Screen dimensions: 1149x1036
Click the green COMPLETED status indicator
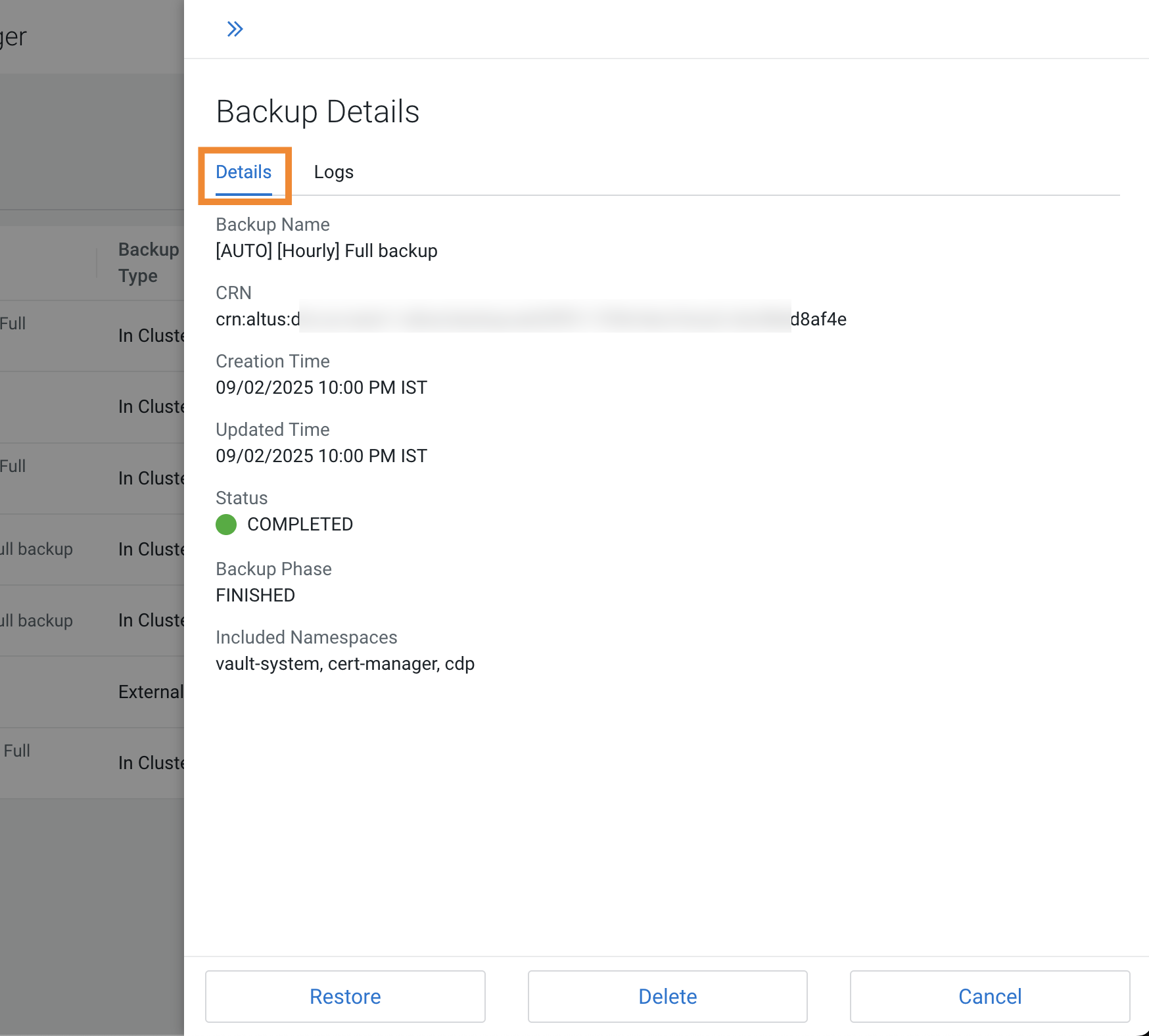click(x=225, y=525)
